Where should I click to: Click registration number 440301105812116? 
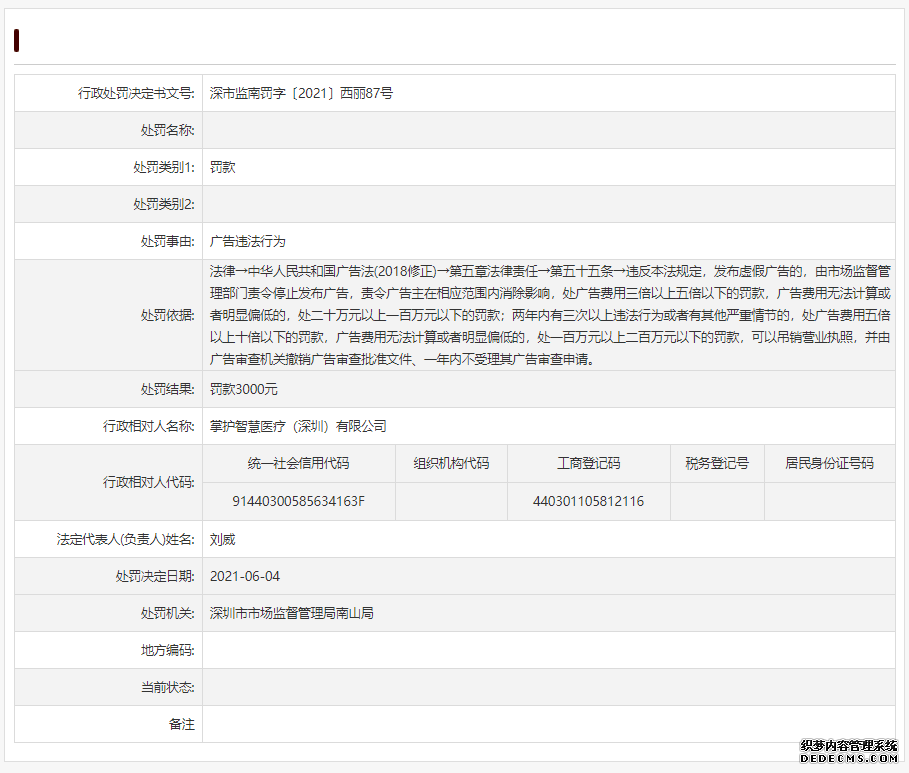tap(588, 501)
